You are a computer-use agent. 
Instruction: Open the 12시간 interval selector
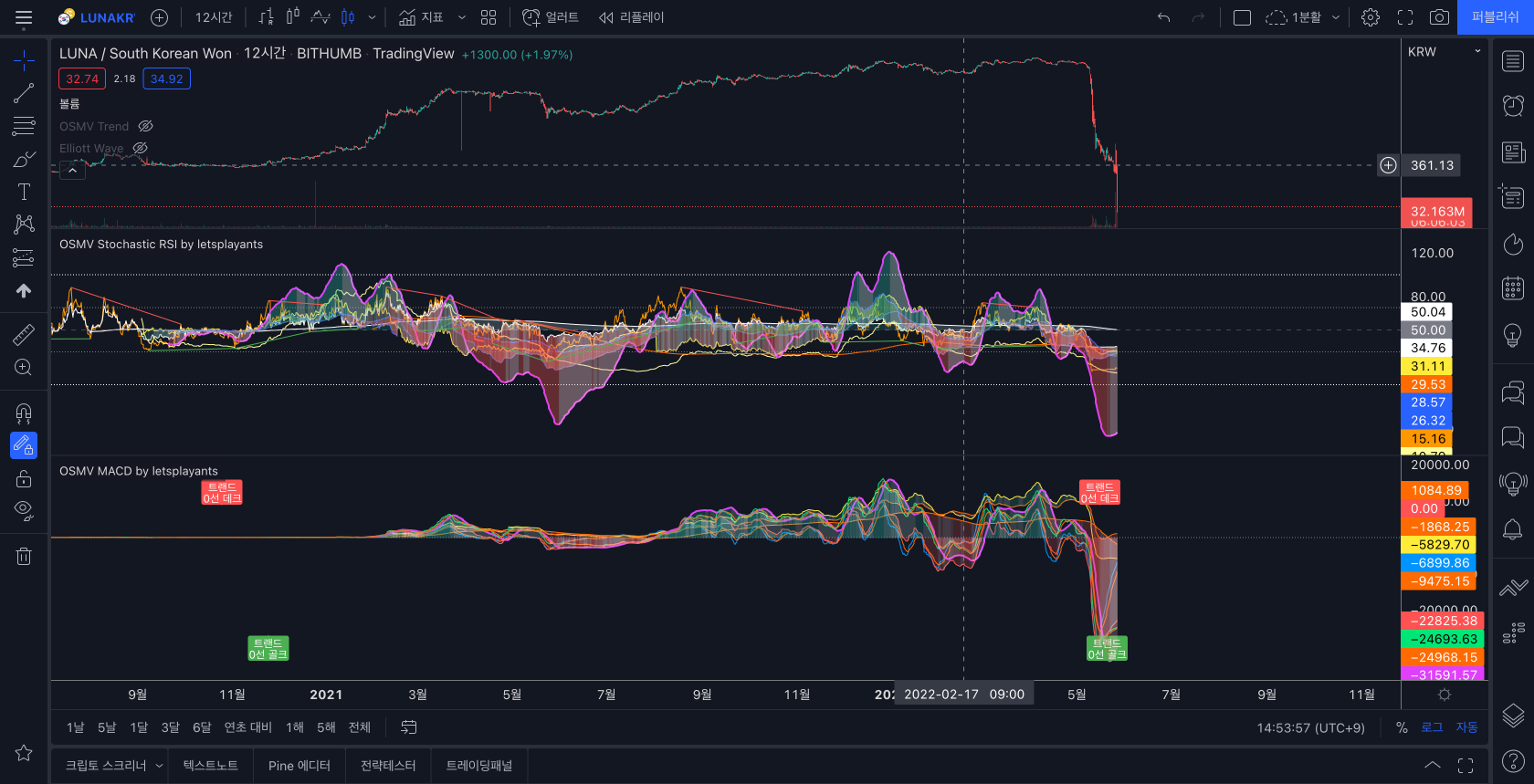(x=214, y=17)
